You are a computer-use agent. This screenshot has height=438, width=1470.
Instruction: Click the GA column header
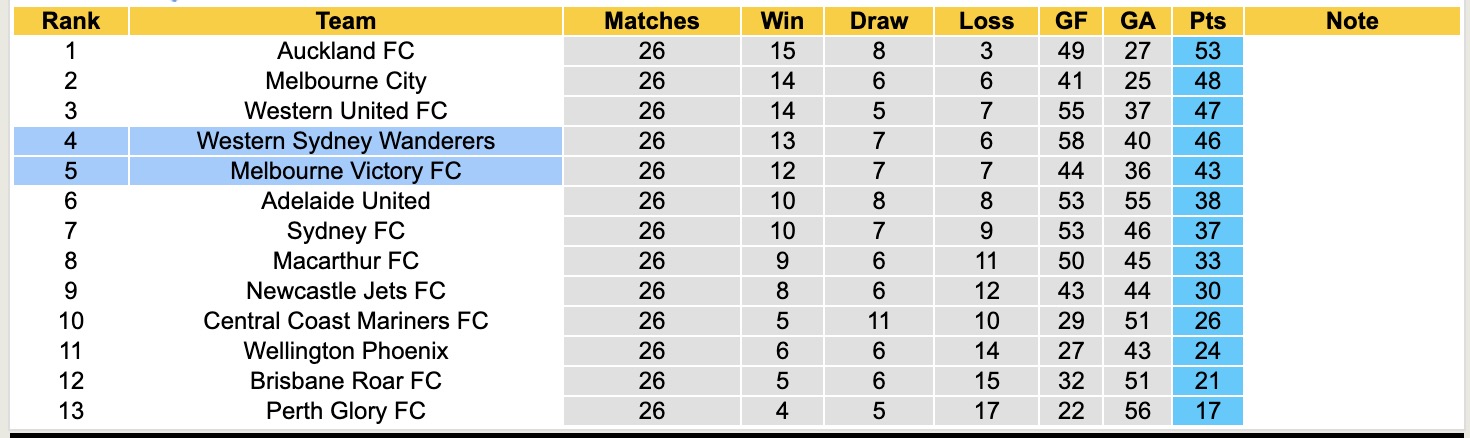1139,21
